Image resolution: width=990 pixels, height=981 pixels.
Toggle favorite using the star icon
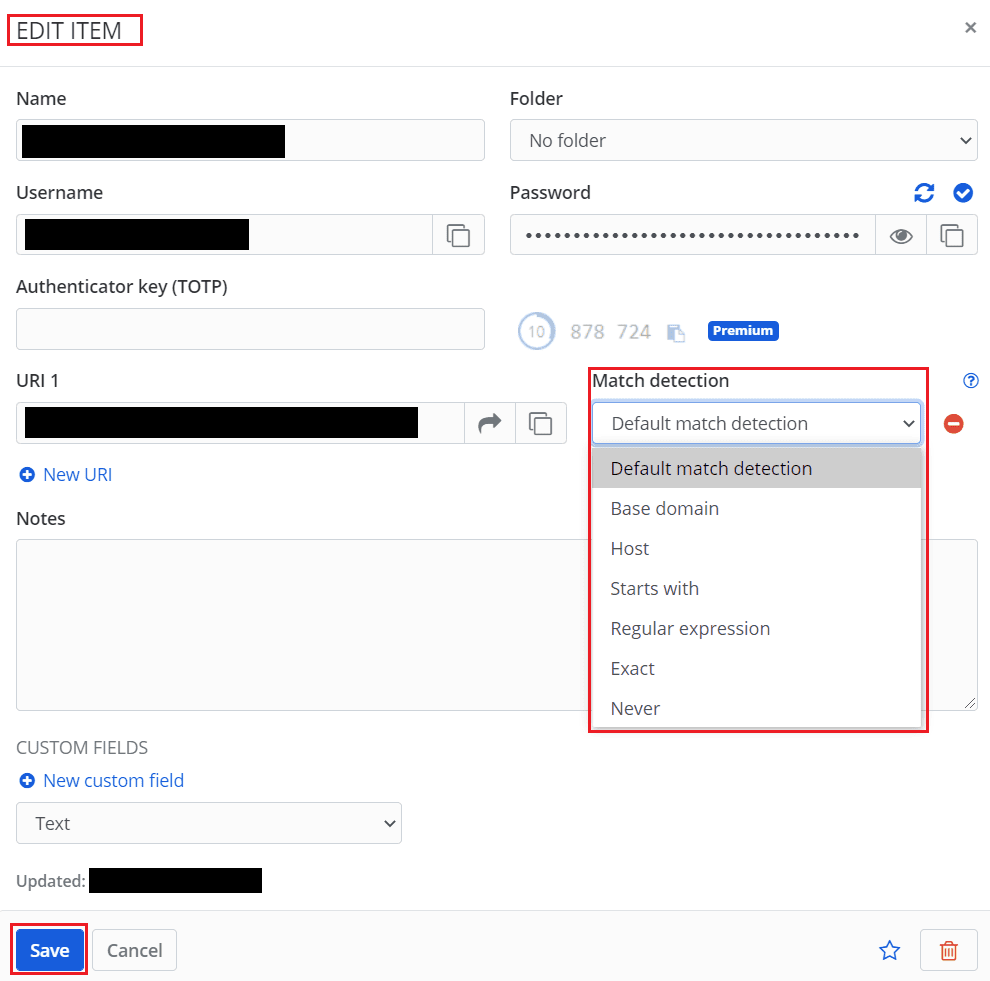click(889, 950)
